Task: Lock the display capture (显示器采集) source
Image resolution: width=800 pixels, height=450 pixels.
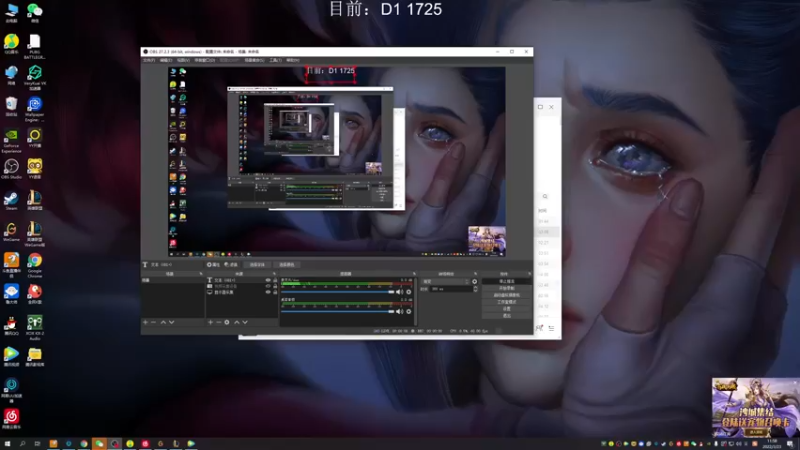Action: coord(276,292)
